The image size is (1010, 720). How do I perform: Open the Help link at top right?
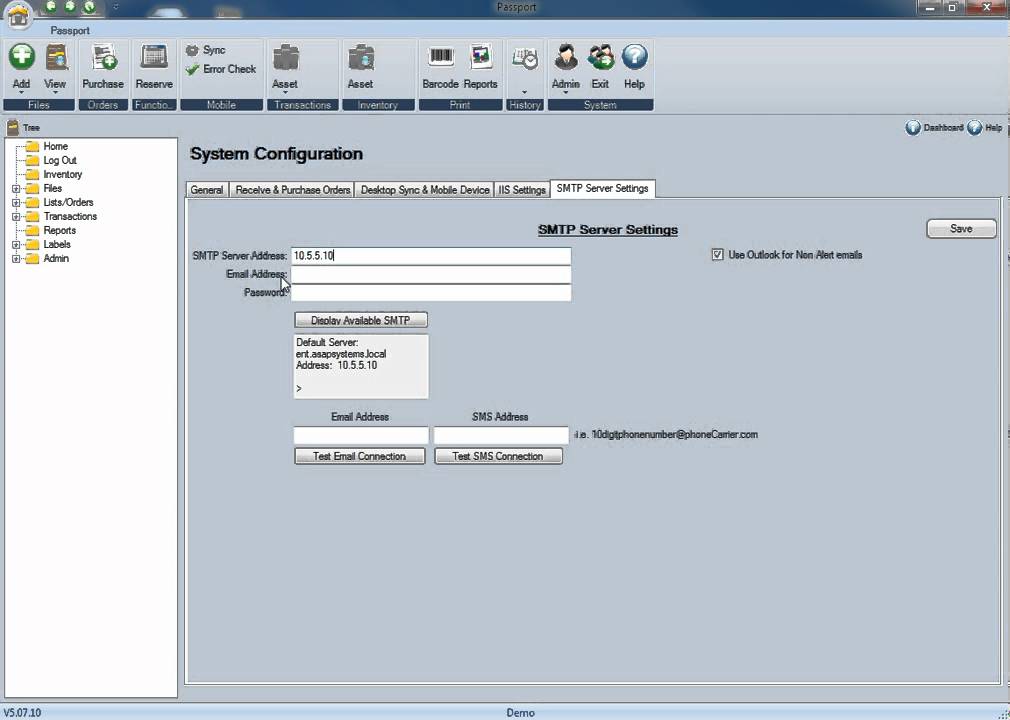985,128
